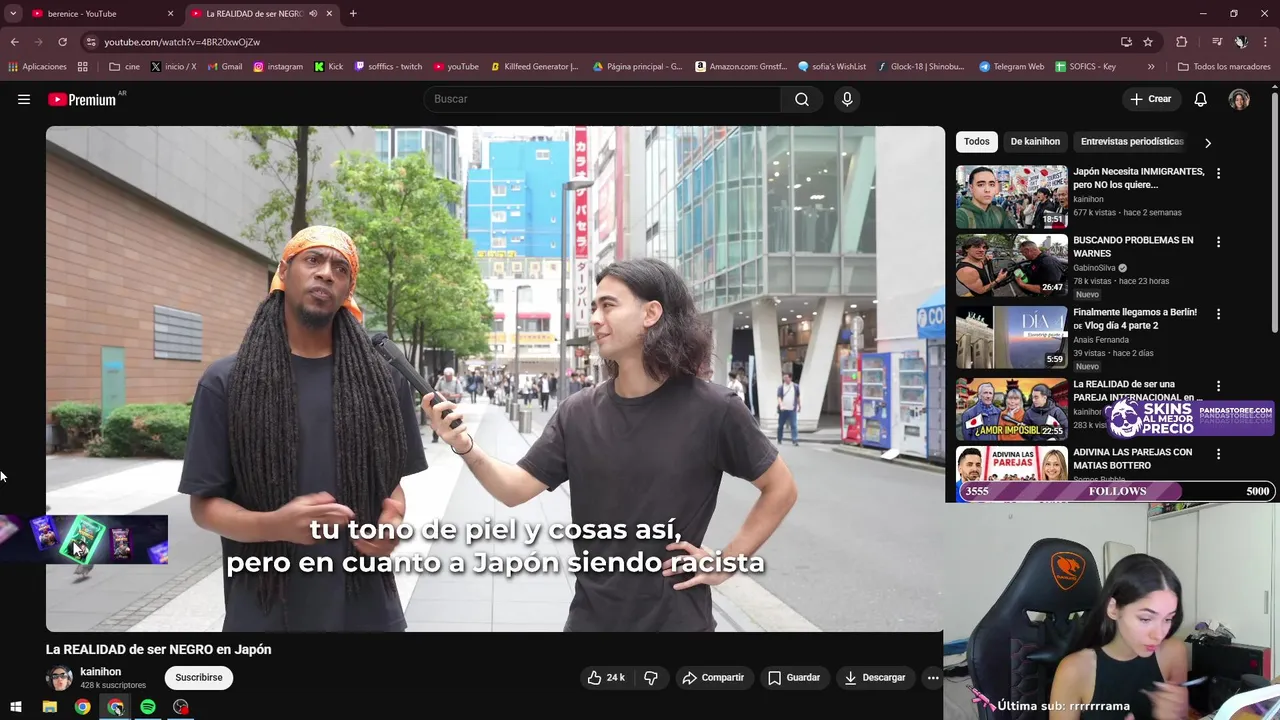Open the Kick bookmark
This screenshot has height=720, width=1280.
[x=328, y=67]
